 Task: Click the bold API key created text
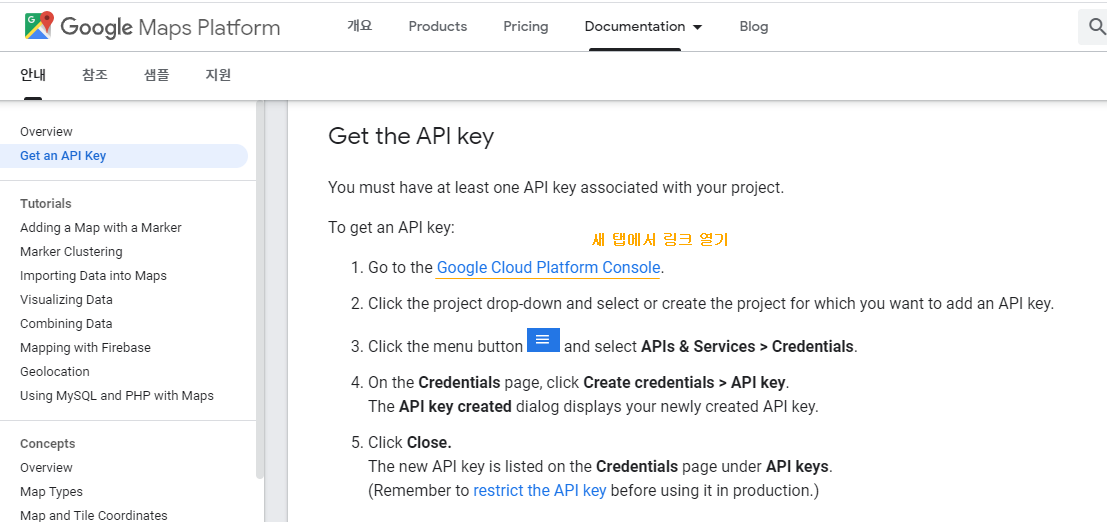tap(455, 408)
